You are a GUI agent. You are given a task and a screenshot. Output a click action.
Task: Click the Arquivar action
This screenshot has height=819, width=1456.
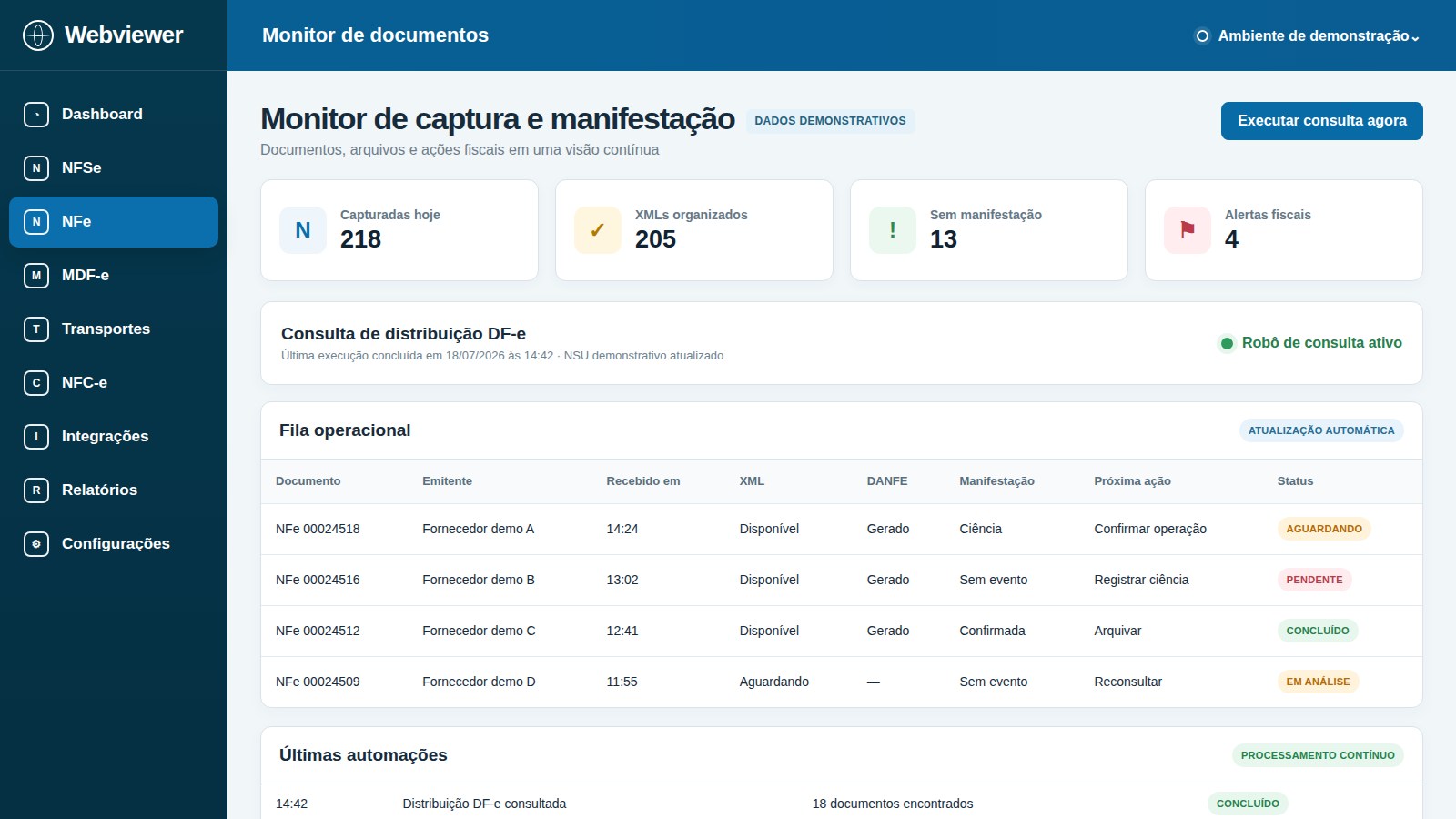1117,631
